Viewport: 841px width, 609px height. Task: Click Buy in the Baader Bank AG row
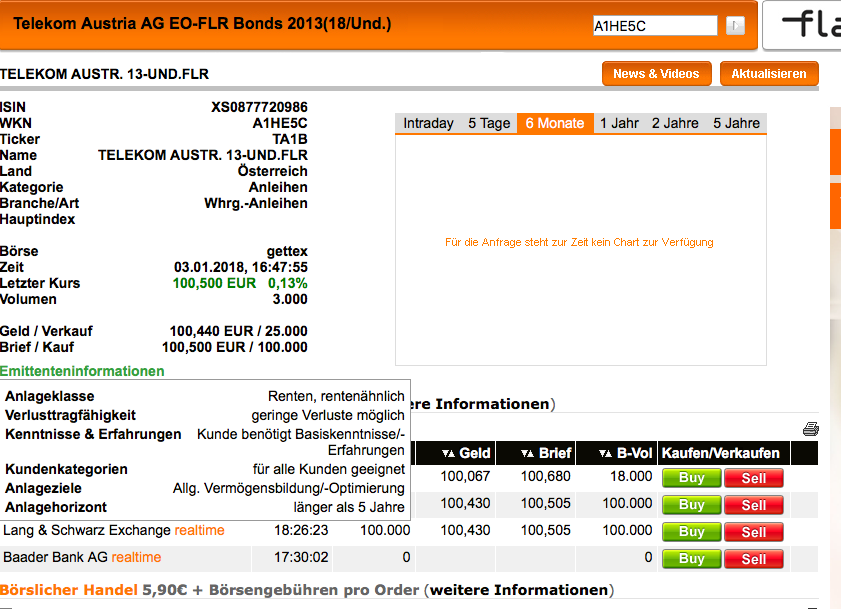(691, 559)
